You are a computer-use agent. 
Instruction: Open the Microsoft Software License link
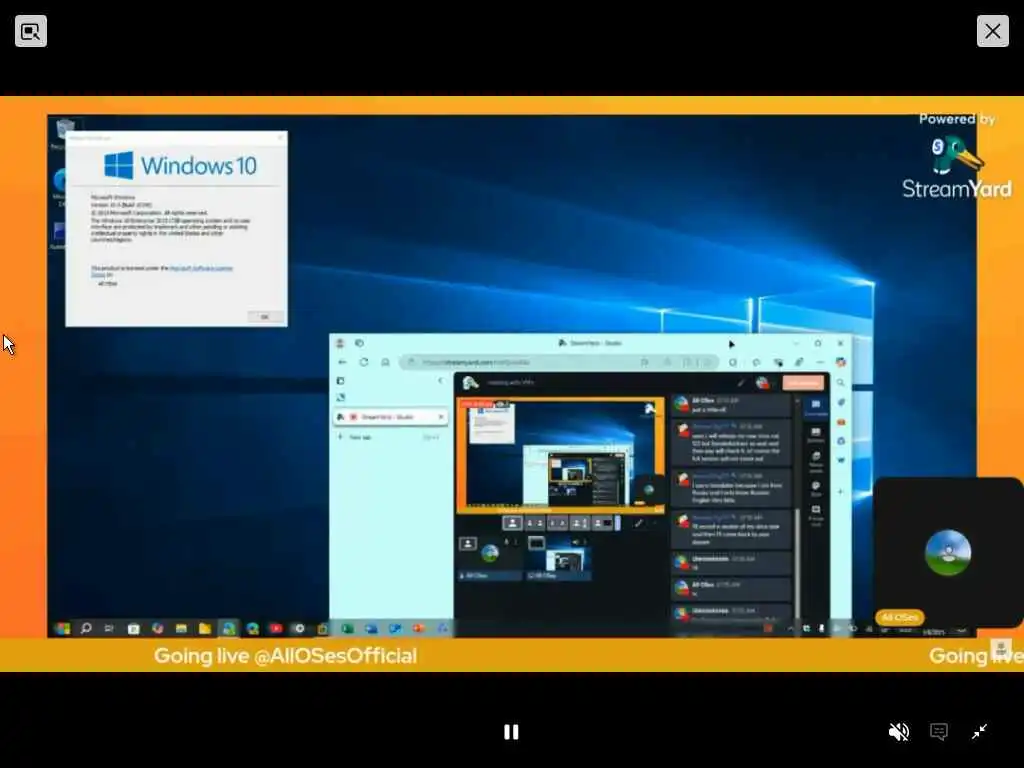point(200,268)
